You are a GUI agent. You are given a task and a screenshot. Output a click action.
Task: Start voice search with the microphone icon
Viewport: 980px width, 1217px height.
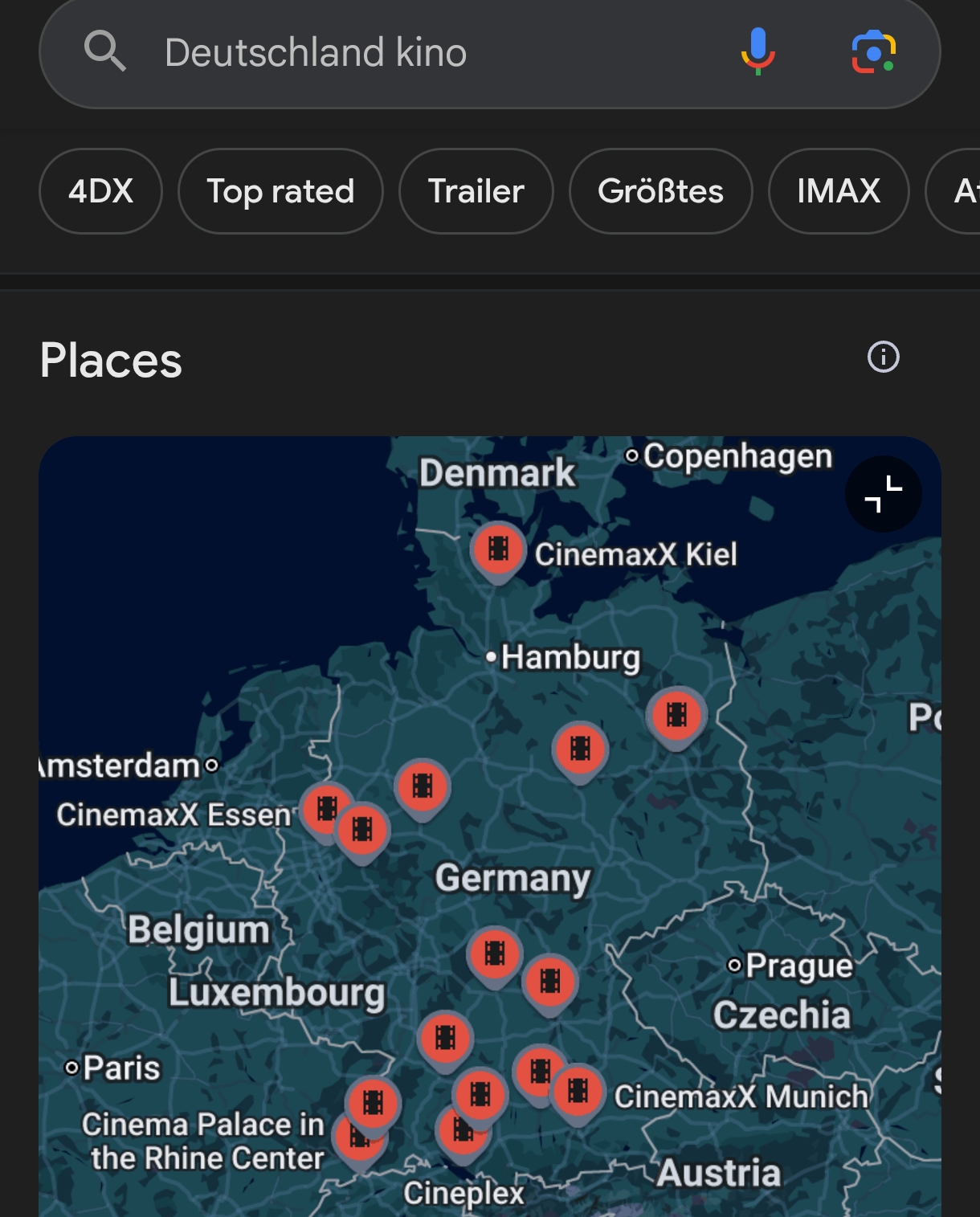(757, 51)
